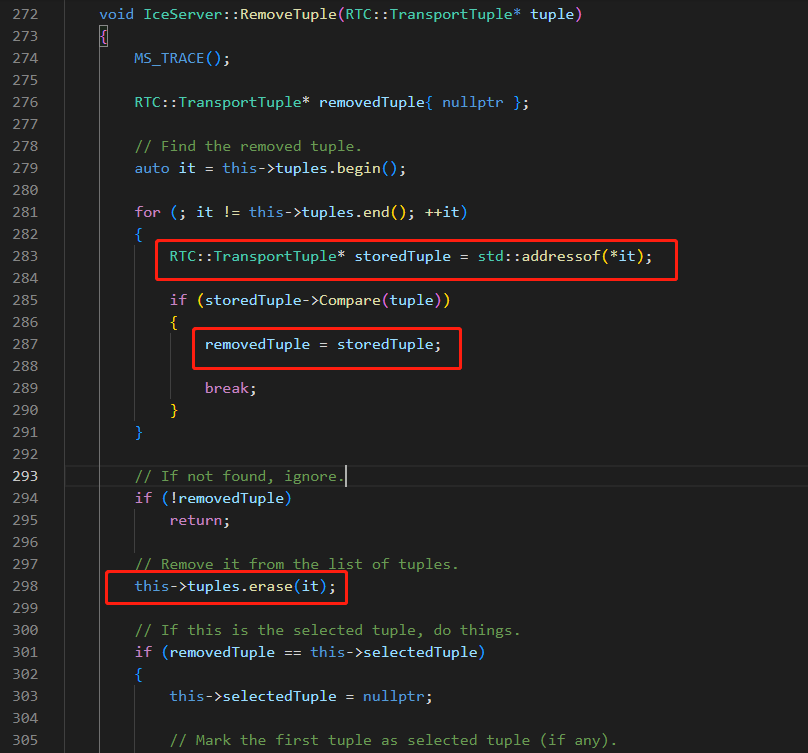Click 'erase' call on line 298

tap(271, 587)
